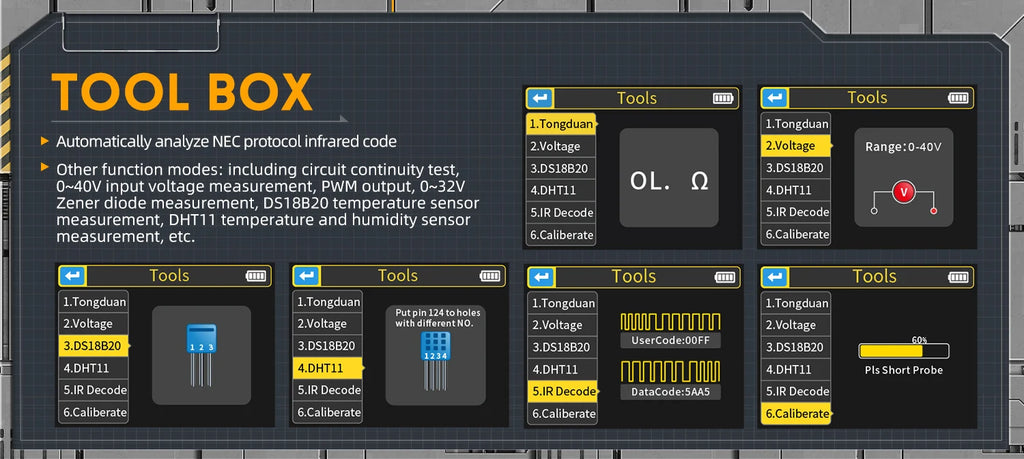The image size is (1024, 459).
Task: Click battery icon on the Pls Short Probe screen
Action: (x=958, y=277)
